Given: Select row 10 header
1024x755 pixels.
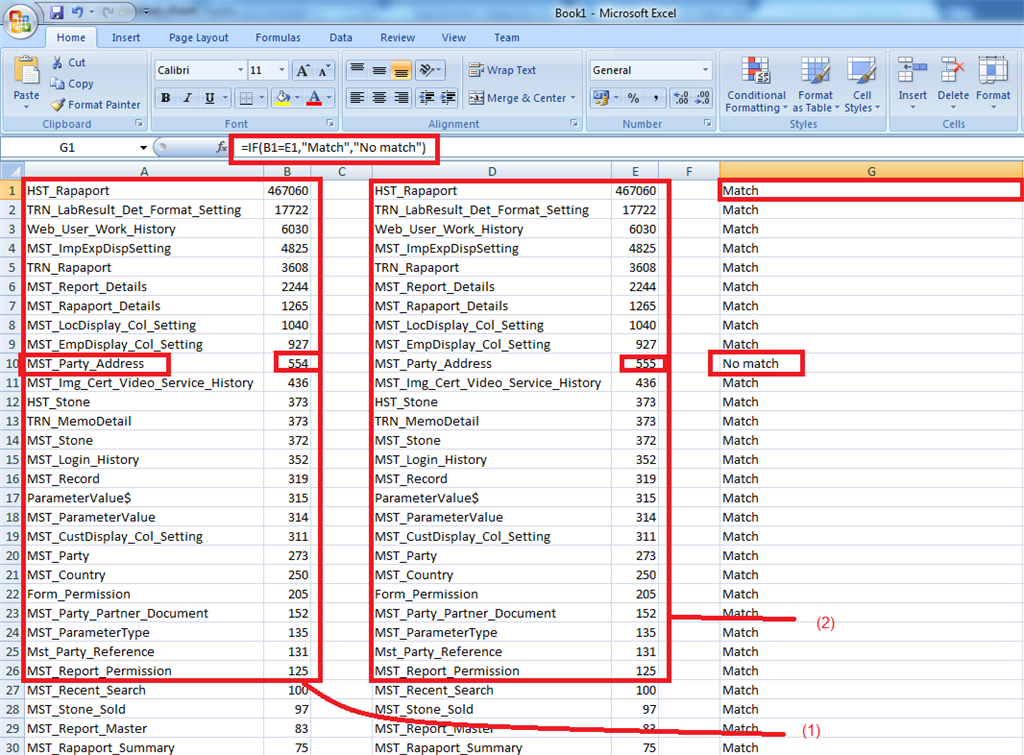Looking at the screenshot, I should point(12,364).
